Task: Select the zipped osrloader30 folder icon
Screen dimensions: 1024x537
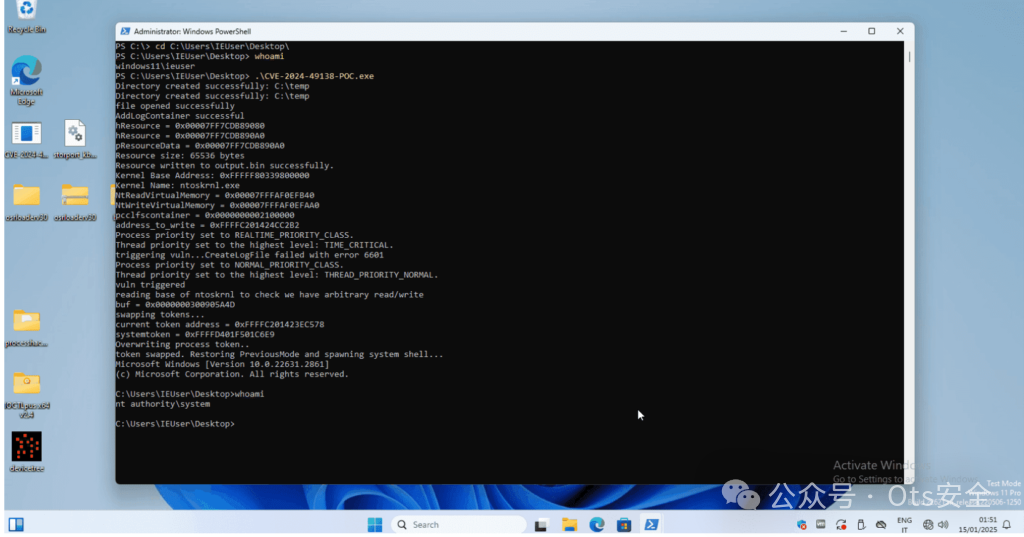Action: (75, 202)
